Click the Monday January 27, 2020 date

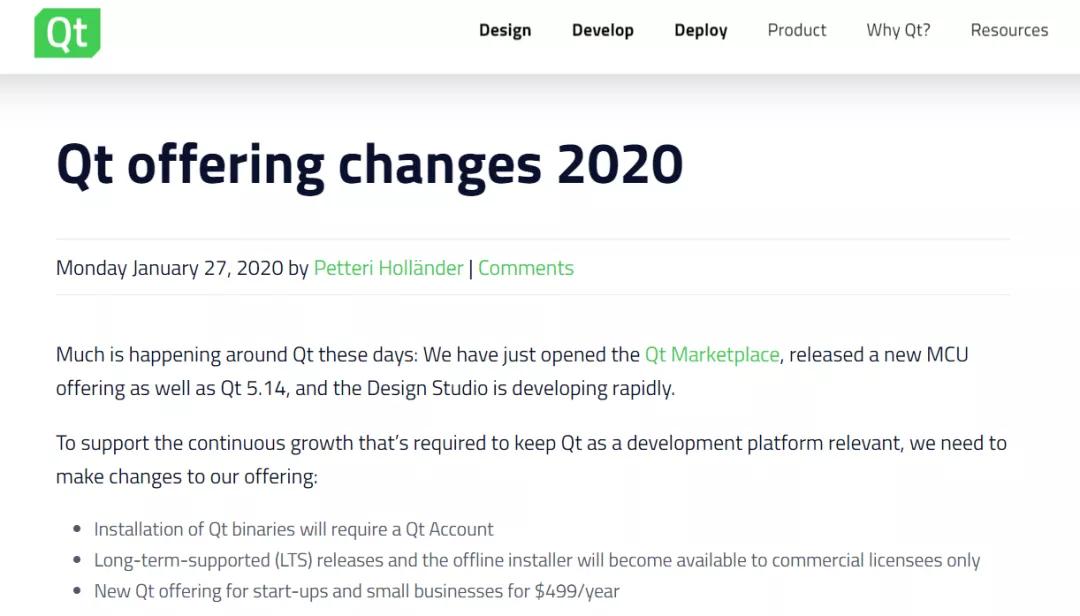(x=170, y=268)
